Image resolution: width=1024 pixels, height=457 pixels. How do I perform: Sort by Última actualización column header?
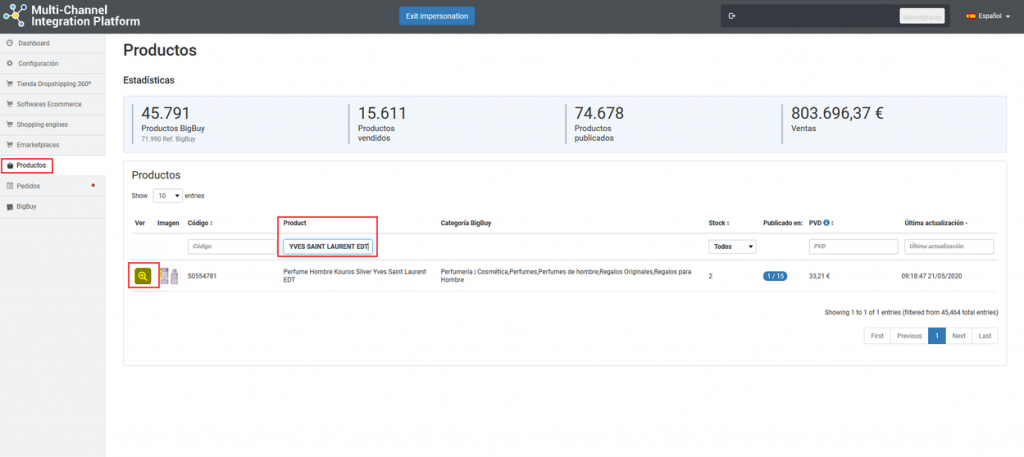click(x=937, y=223)
